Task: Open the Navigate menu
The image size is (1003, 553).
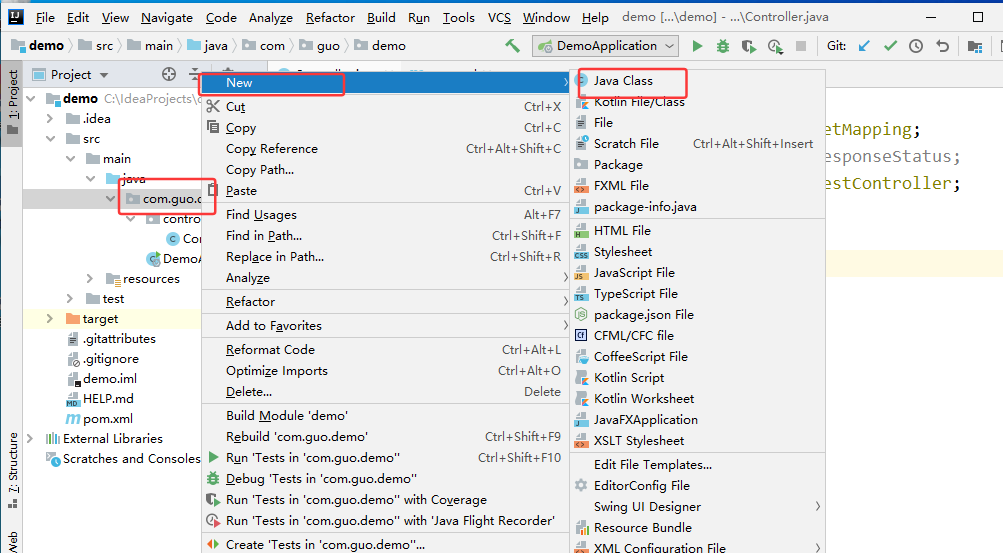Action: 167,17
